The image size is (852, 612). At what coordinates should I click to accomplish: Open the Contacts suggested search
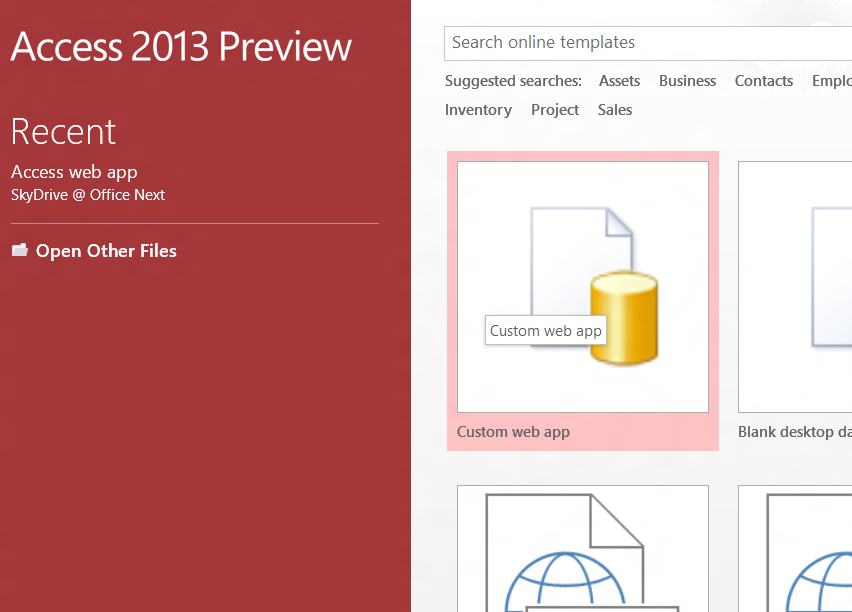point(763,81)
